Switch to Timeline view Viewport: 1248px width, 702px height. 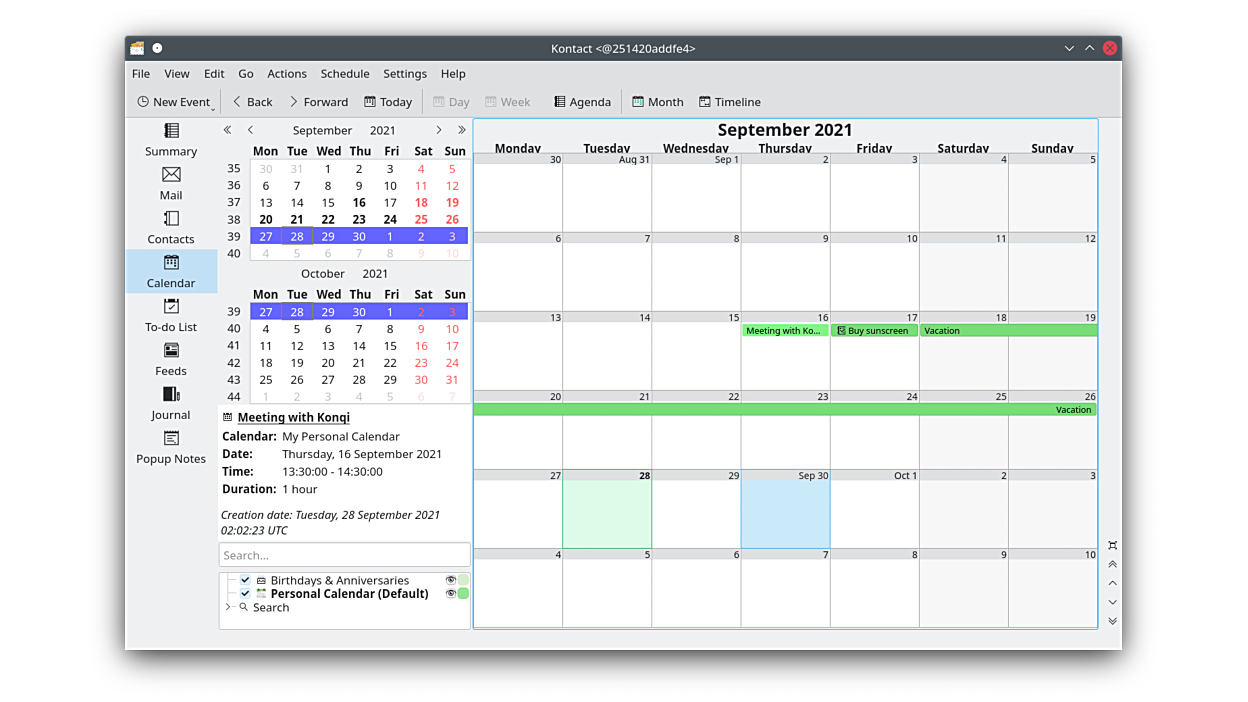729,102
